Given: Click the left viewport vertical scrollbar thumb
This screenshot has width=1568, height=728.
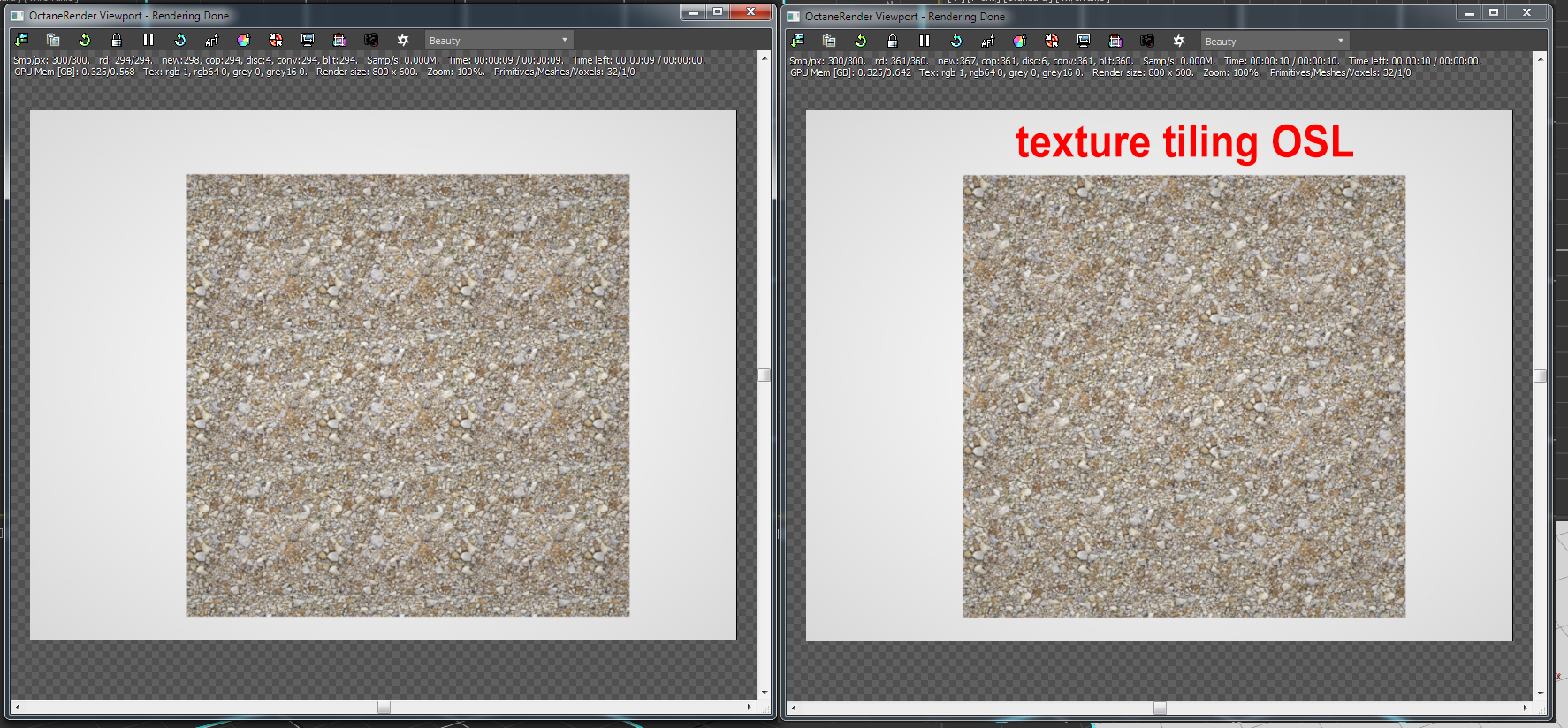Looking at the screenshot, I should click(x=765, y=375).
